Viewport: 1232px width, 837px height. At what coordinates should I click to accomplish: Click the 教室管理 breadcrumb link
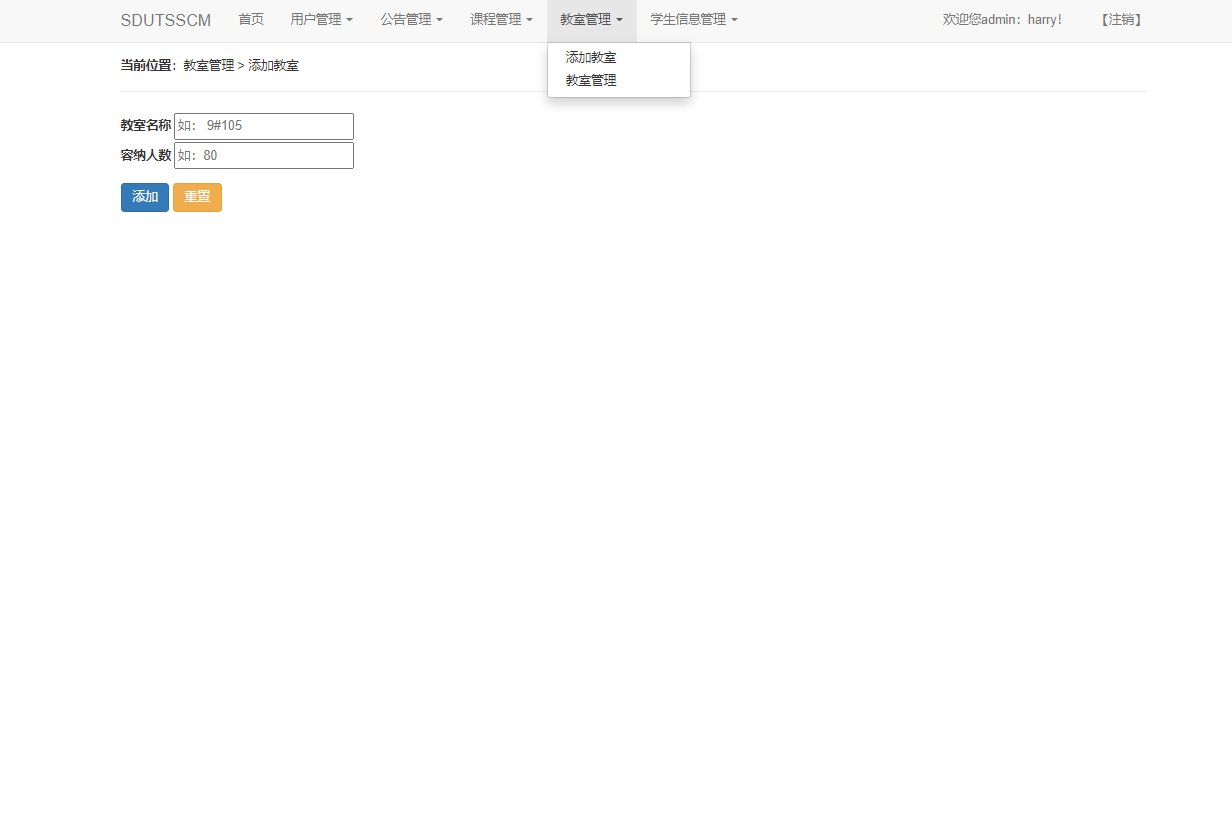[207, 64]
